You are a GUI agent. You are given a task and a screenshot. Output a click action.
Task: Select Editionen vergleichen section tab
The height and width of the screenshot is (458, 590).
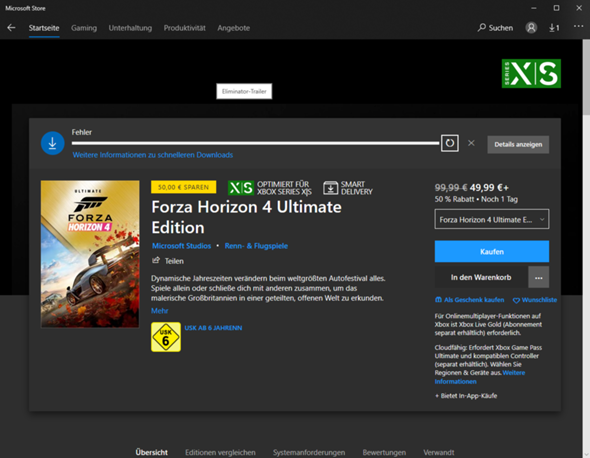[220, 452]
